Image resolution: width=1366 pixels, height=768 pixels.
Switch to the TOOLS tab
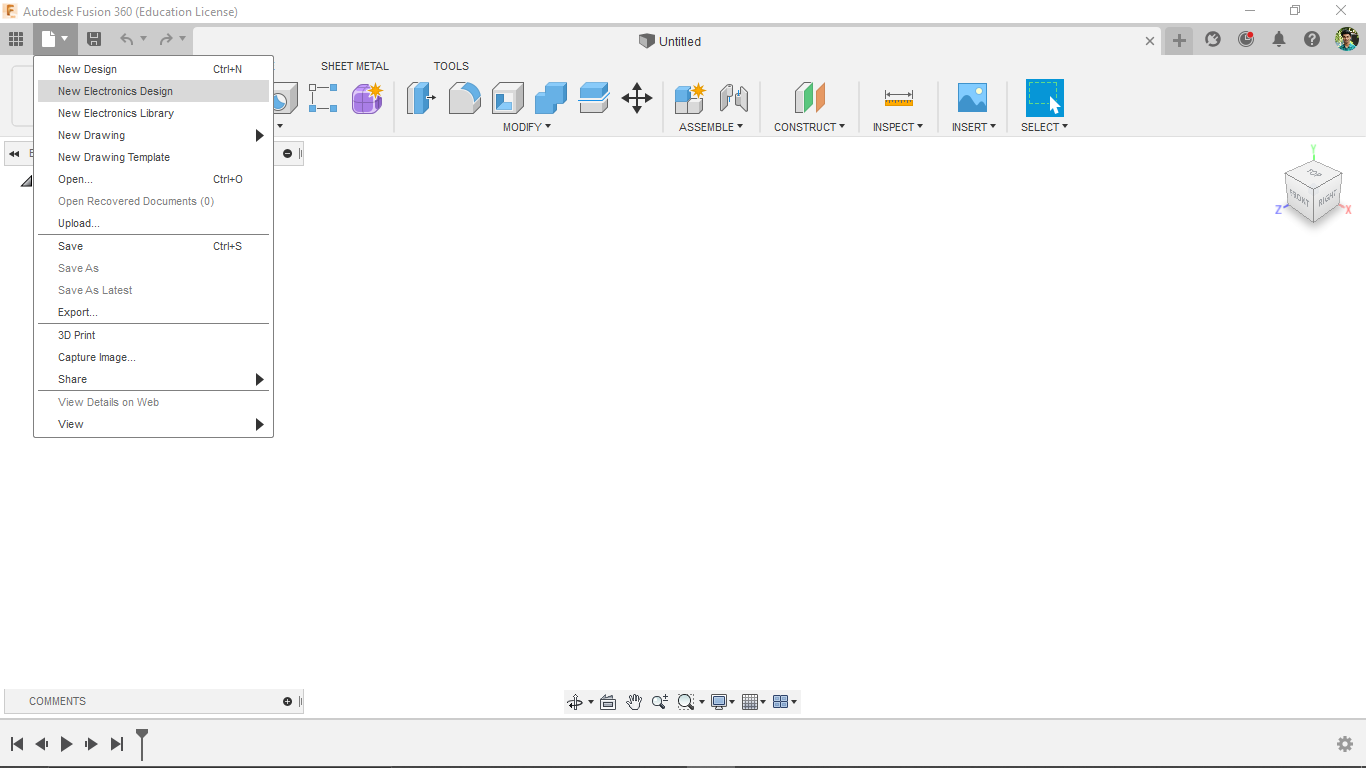[451, 66]
